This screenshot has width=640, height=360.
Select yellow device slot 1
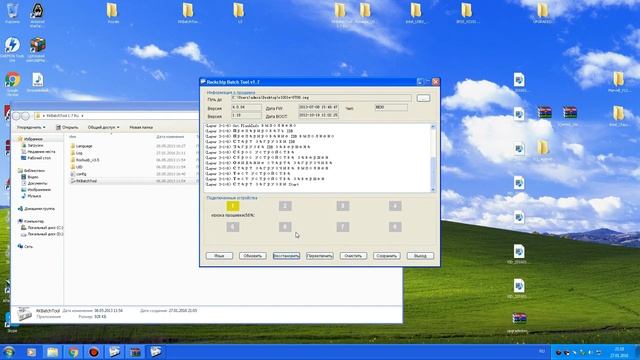pos(233,206)
